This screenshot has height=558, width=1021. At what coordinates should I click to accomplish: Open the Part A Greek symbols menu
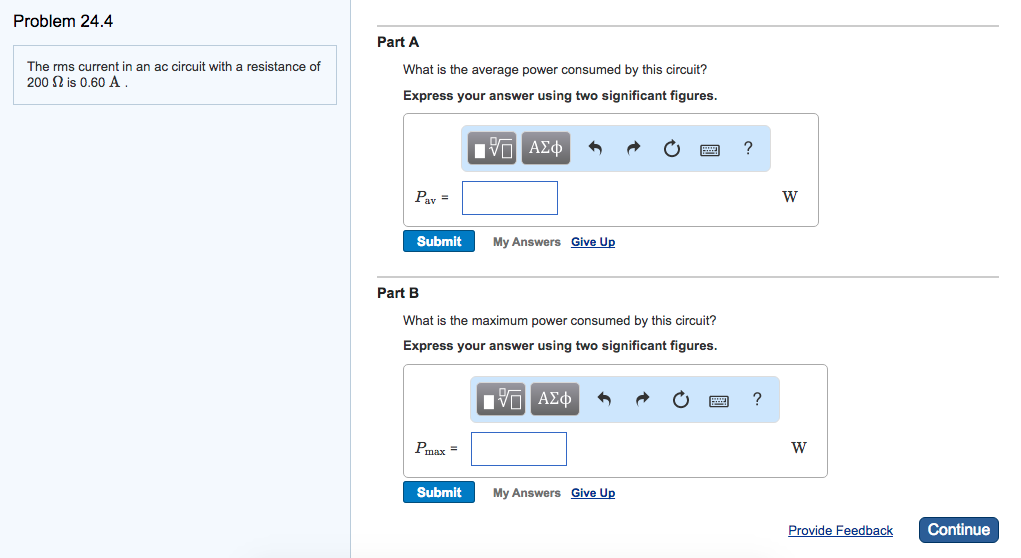tap(546, 148)
